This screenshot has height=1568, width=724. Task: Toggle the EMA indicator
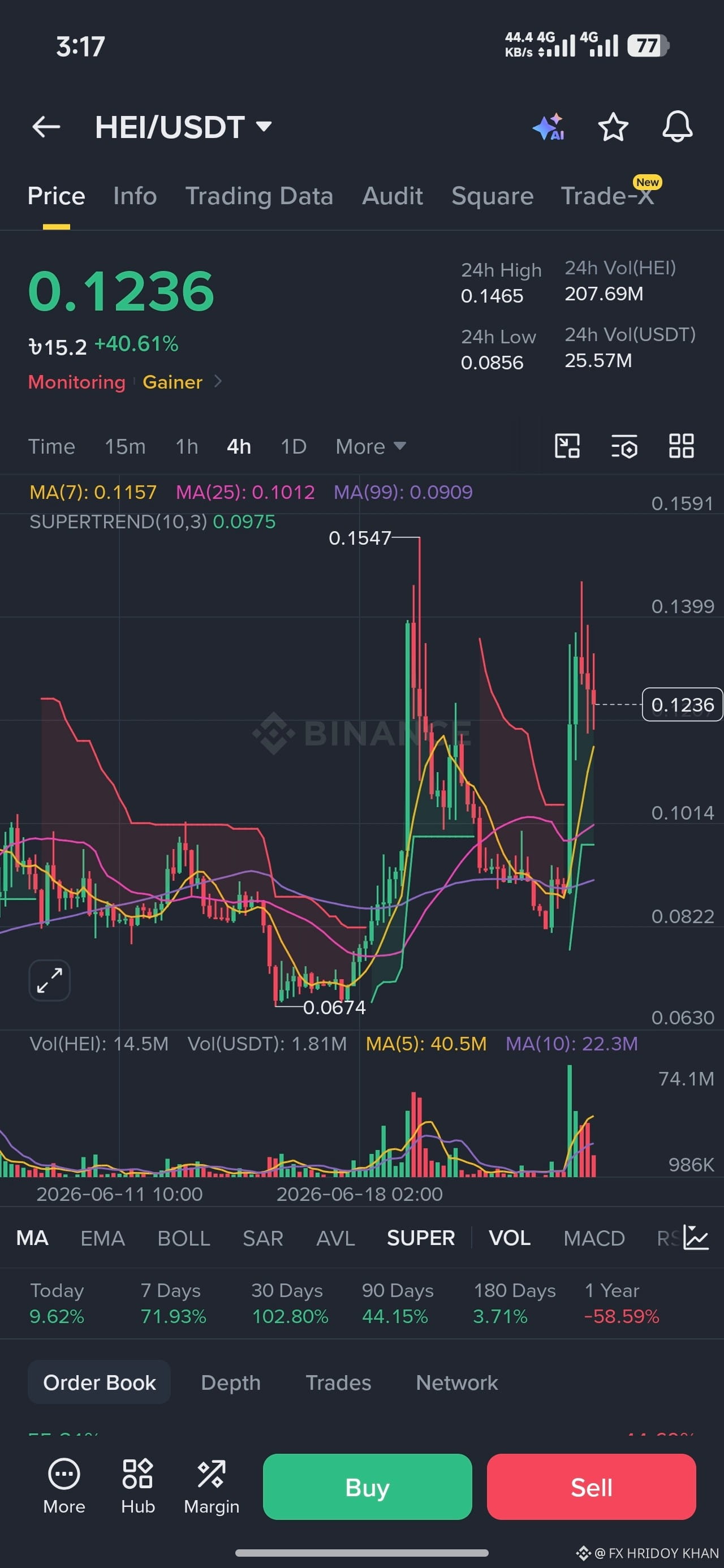103,1238
